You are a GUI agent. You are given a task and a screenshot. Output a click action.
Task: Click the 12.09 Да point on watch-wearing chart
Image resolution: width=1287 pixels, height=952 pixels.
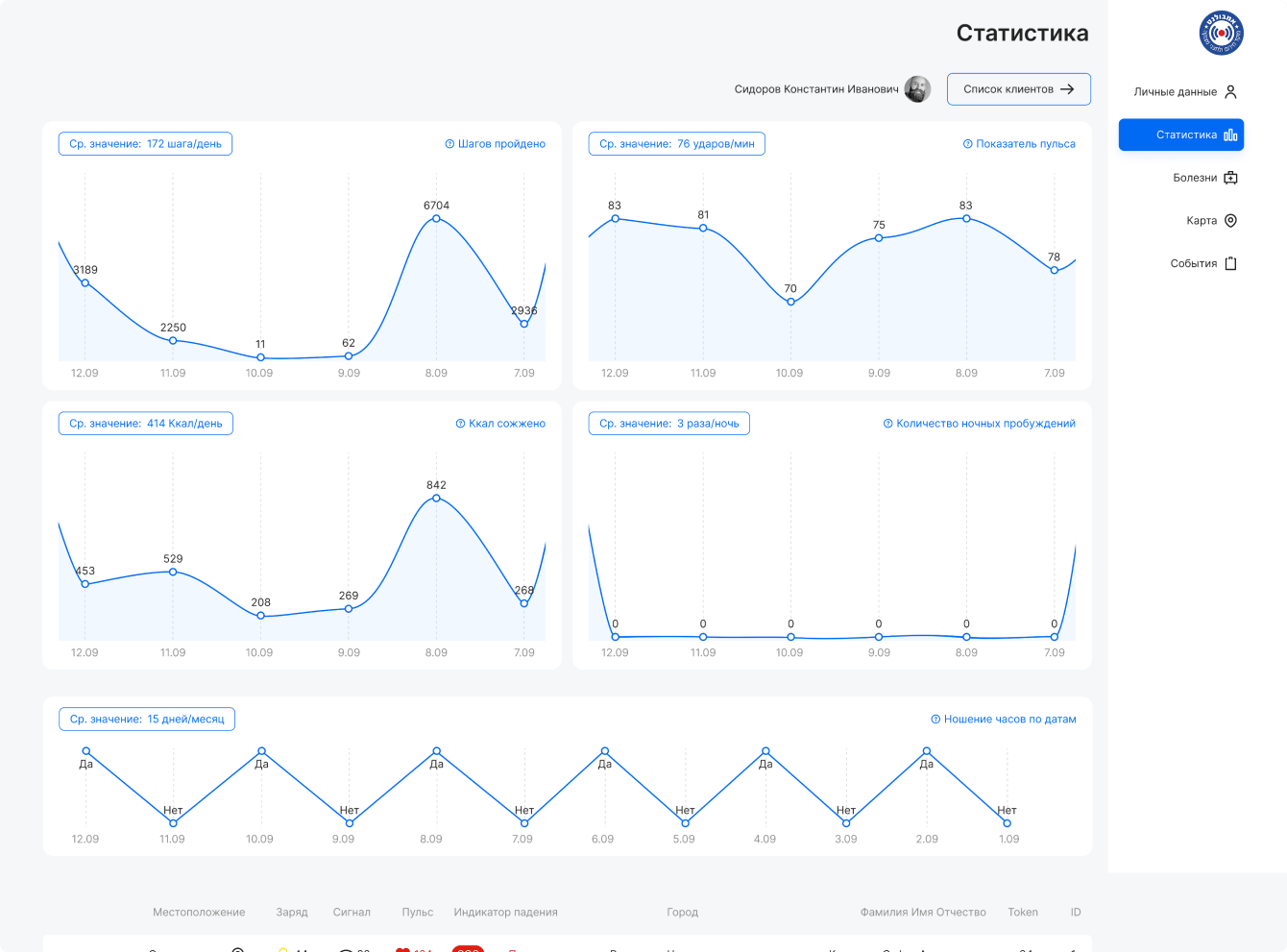[86, 751]
